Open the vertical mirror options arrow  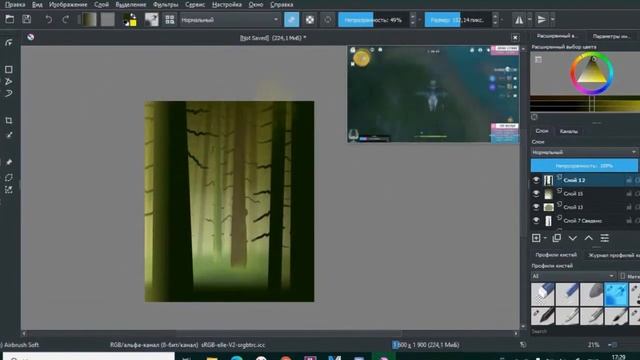tap(553, 20)
